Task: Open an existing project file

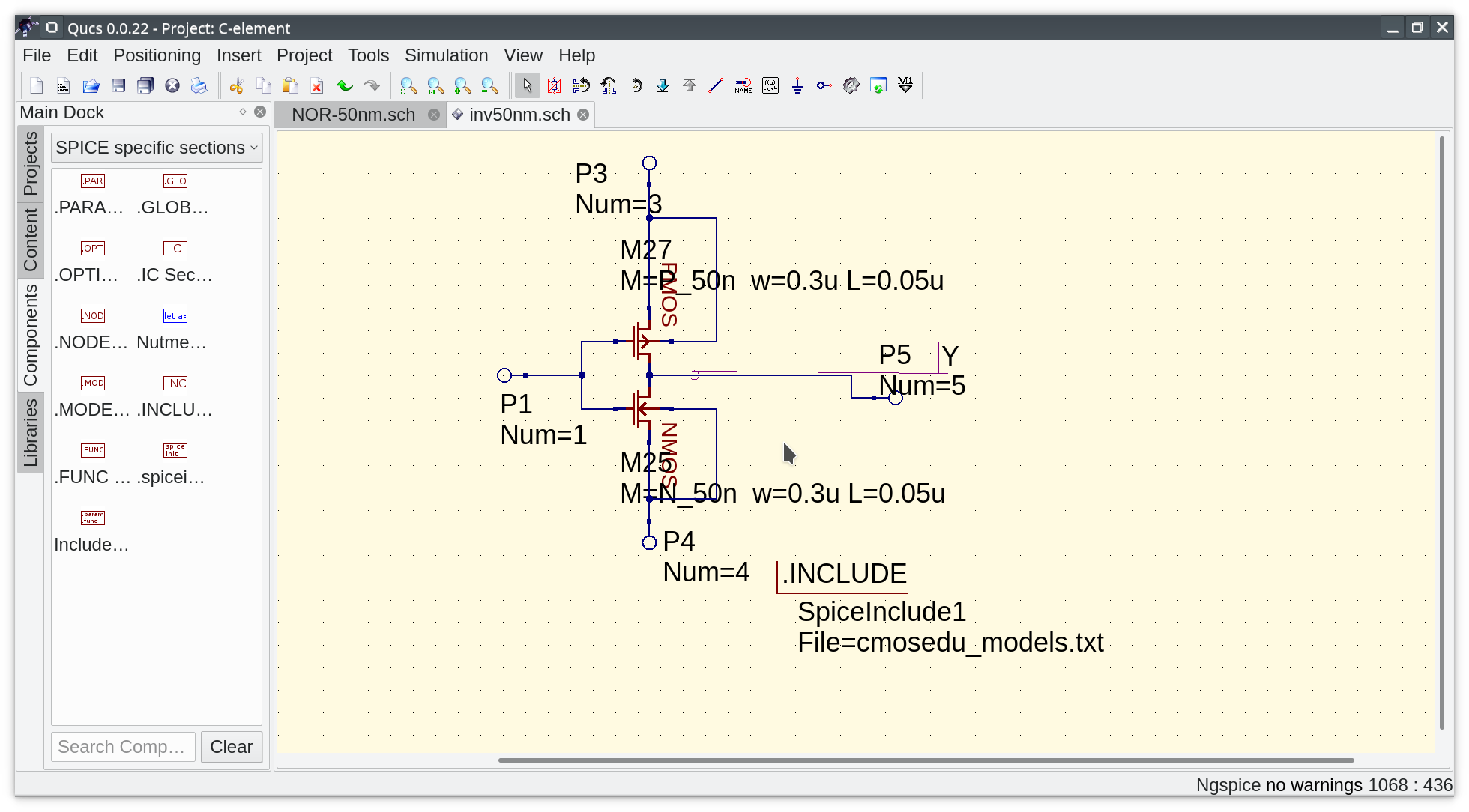Action: pos(91,85)
